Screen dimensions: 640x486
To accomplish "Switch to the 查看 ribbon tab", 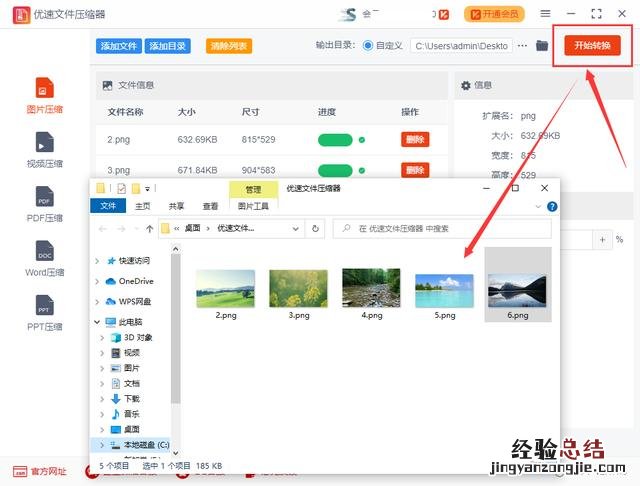I will coord(210,206).
